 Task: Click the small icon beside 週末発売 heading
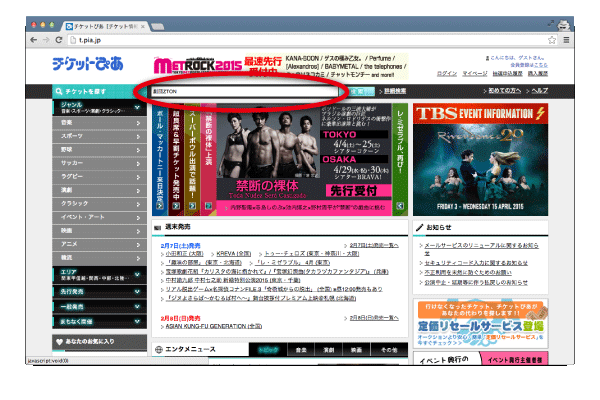pos(157,227)
